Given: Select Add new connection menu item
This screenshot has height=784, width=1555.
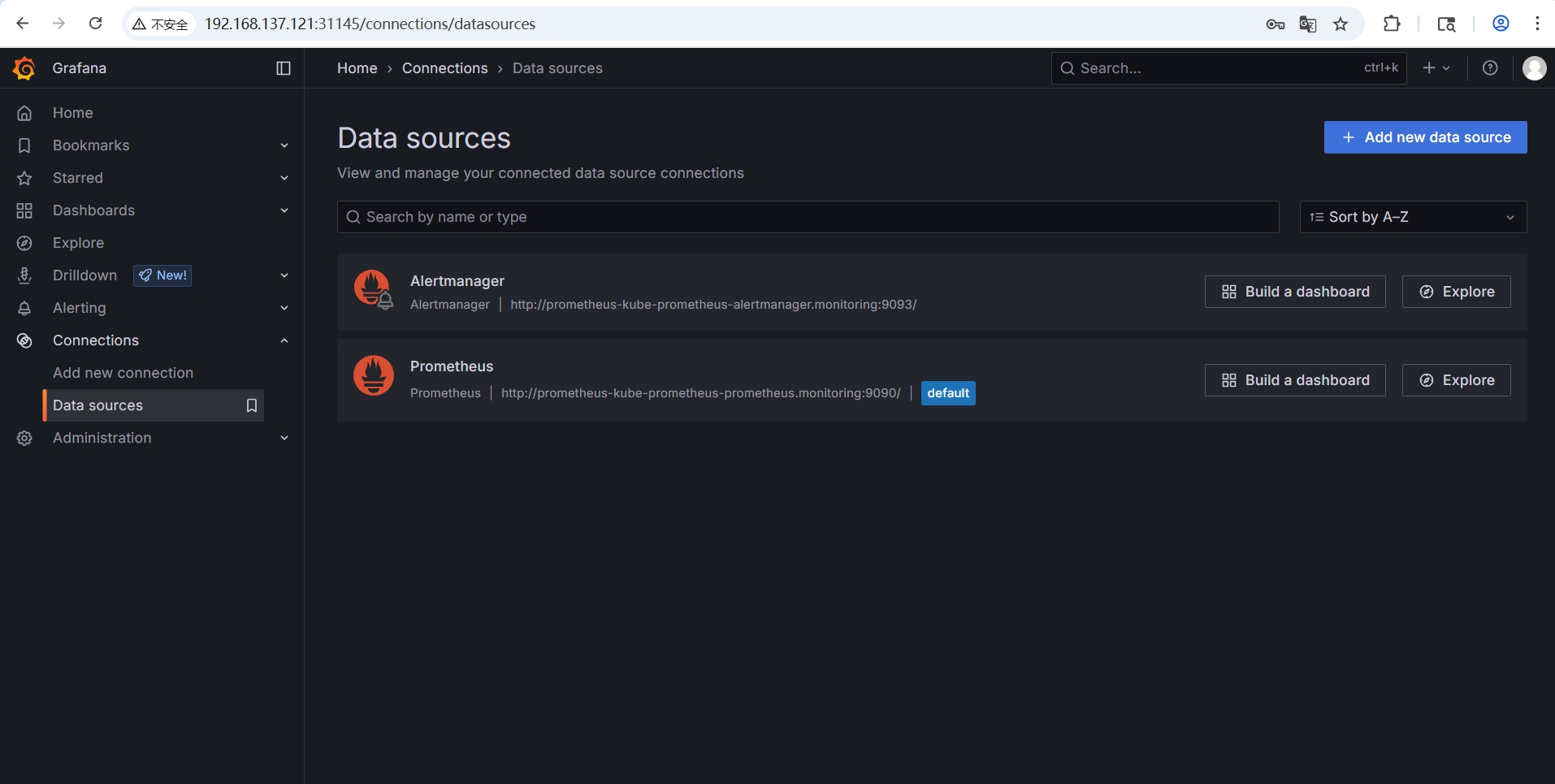Looking at the screenshot, I should coord(123,373).
